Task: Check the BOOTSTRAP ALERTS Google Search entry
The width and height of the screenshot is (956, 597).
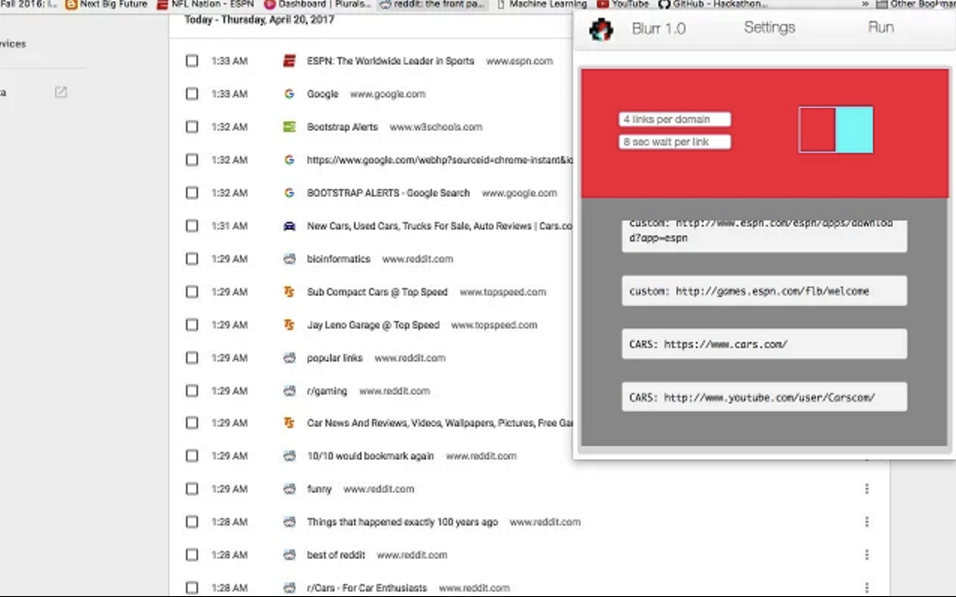Action: (x=191, y=193)
